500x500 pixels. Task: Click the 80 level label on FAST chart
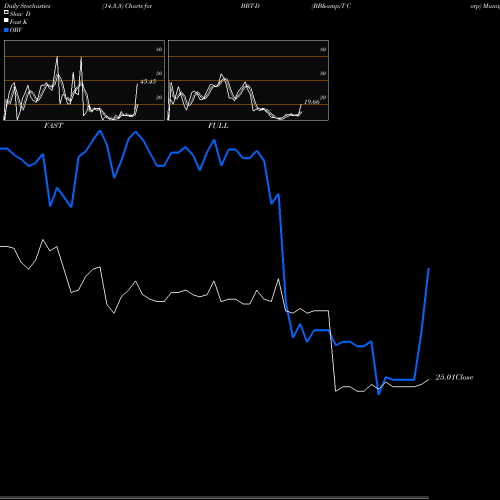pos(159,49)
